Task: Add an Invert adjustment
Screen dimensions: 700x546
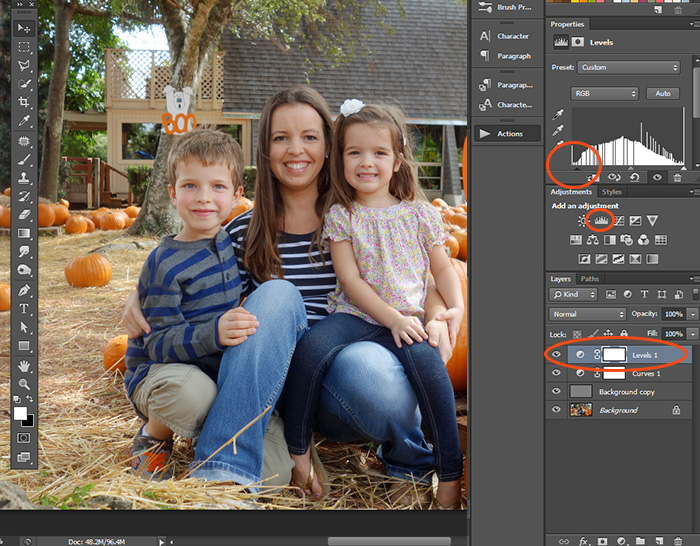Action: (584, 259)
